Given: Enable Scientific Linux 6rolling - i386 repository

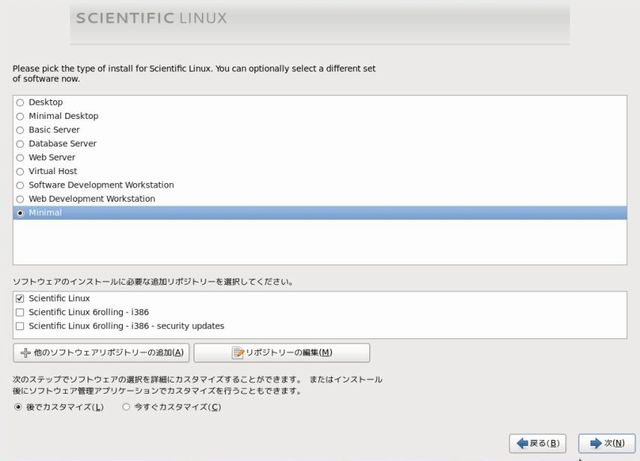Looking at the screenshot, I should (21, 312).
